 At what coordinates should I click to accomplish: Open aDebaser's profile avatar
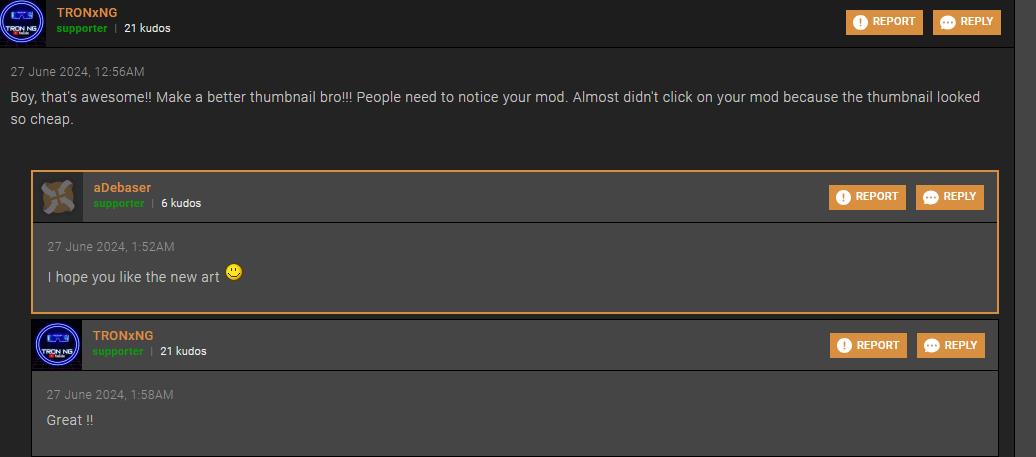tap(58, 197)
